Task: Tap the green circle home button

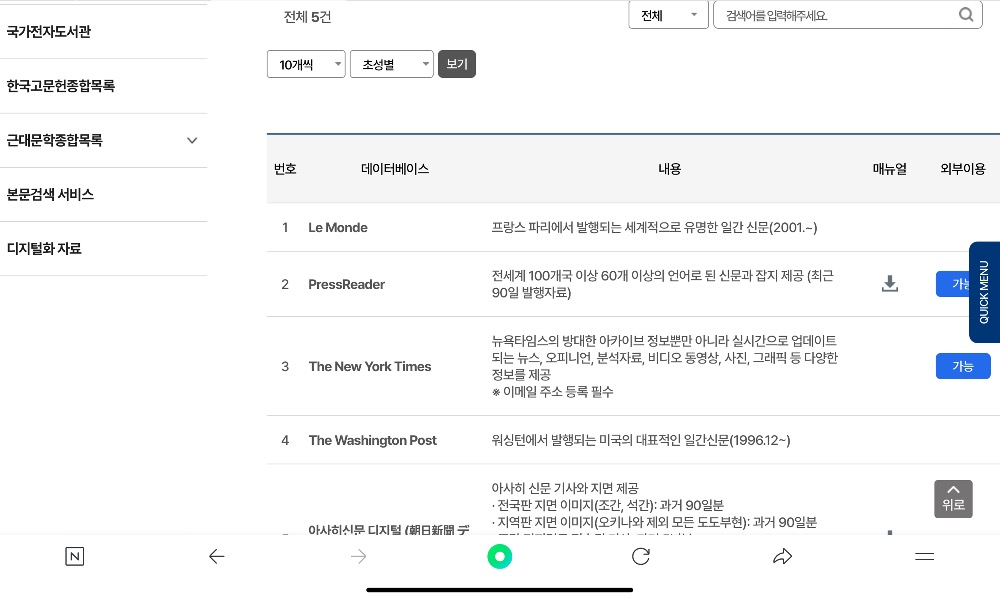Action: (x=499, y=556)
